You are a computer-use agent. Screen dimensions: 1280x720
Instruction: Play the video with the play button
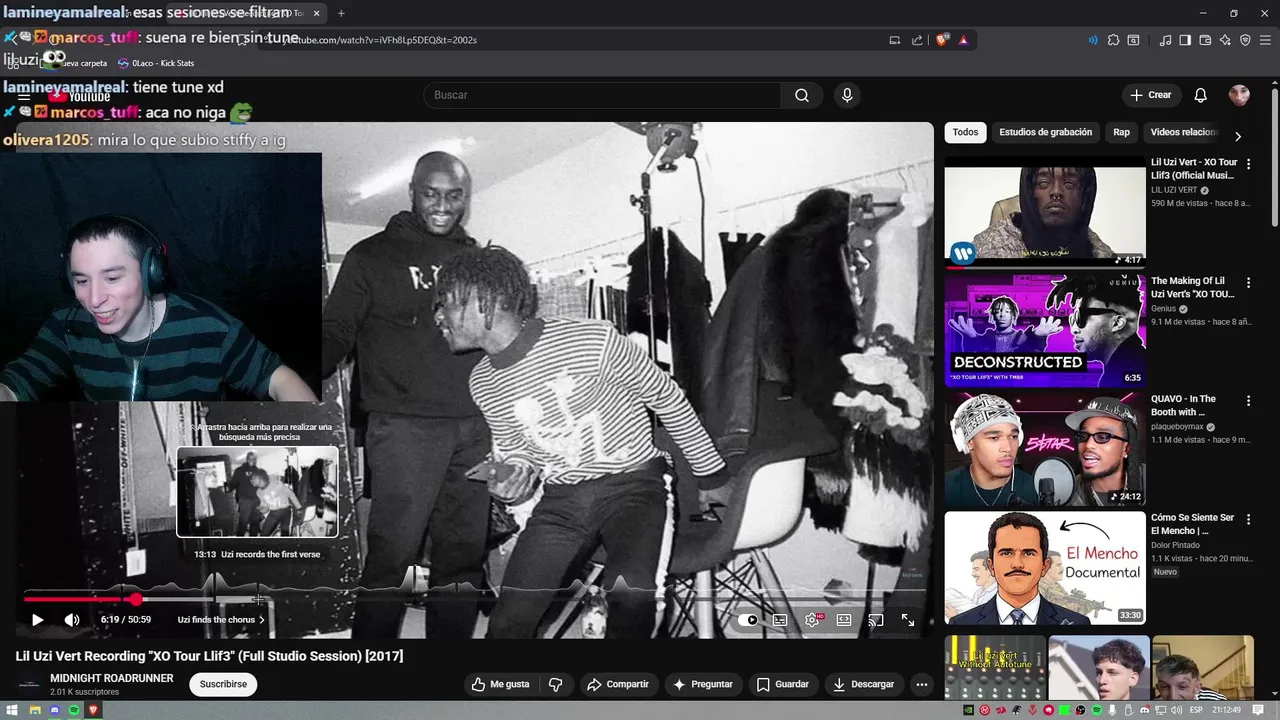coord(37,620)
